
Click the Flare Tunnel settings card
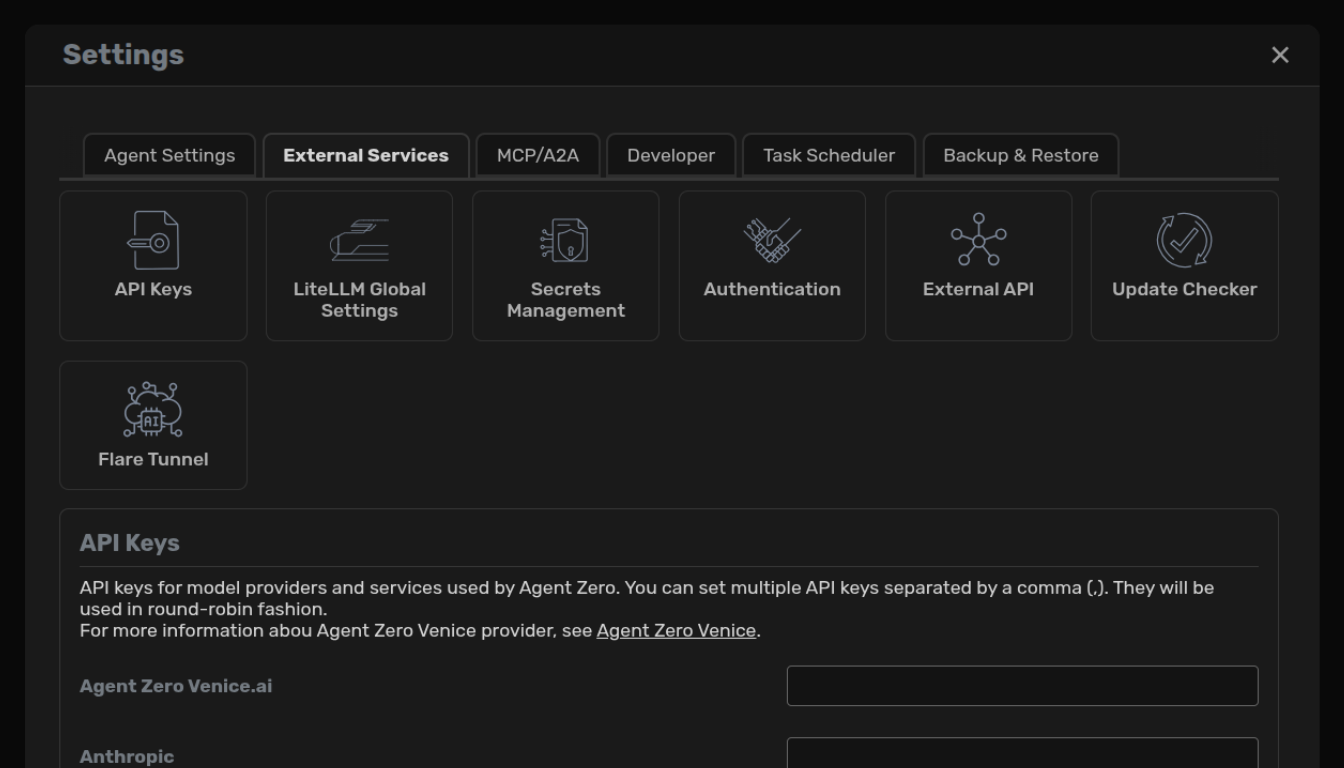click(x=153, y=425)
